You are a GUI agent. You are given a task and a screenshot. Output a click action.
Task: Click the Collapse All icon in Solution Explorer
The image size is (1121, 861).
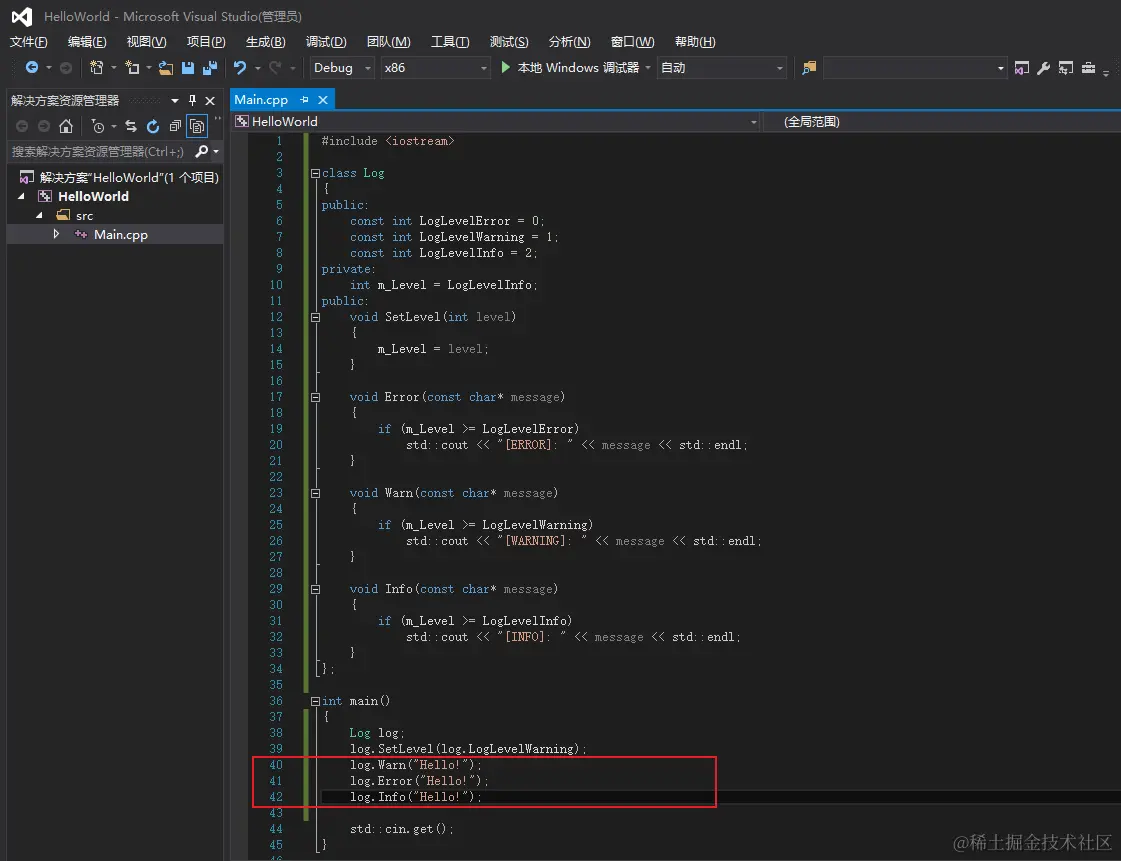[x=175, y=126]
